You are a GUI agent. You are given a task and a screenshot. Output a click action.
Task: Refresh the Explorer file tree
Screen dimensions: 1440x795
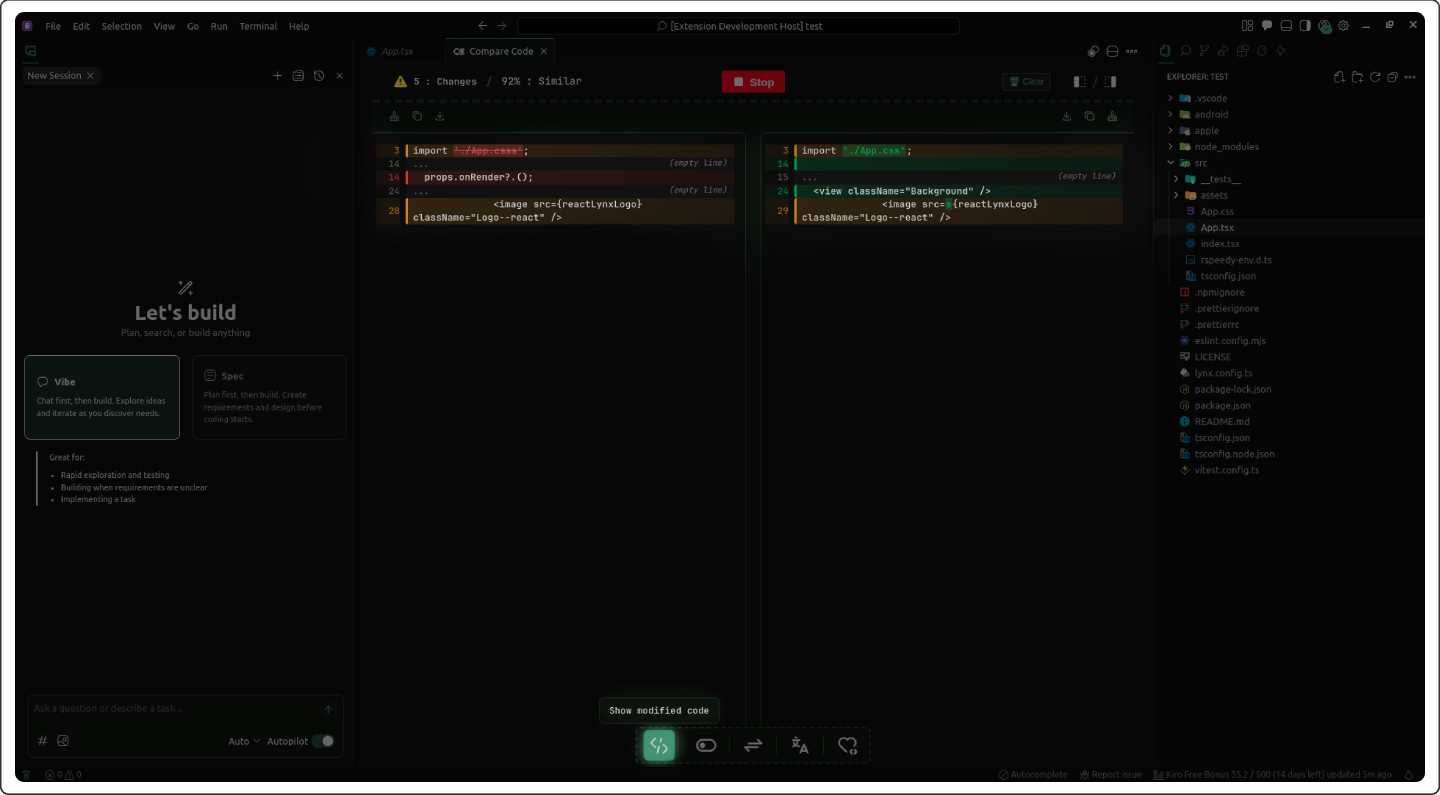pos(1375,77)
